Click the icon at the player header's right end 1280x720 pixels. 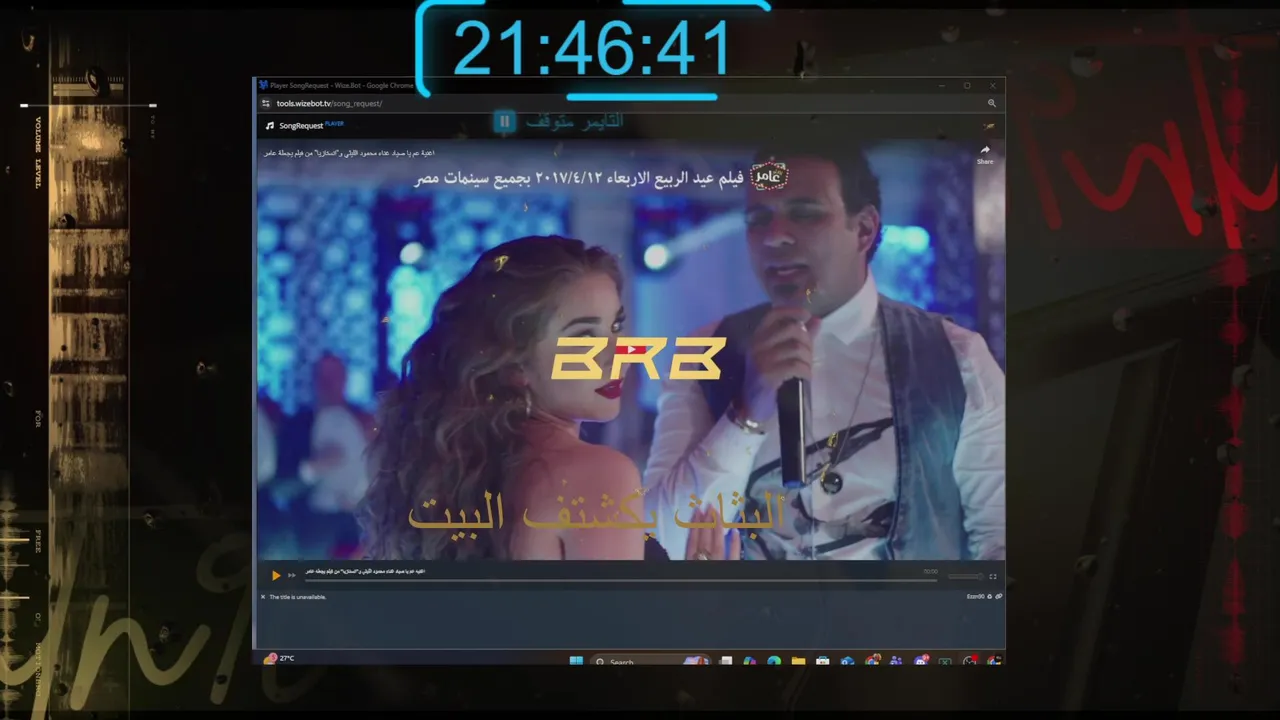[x=989, y=126]
